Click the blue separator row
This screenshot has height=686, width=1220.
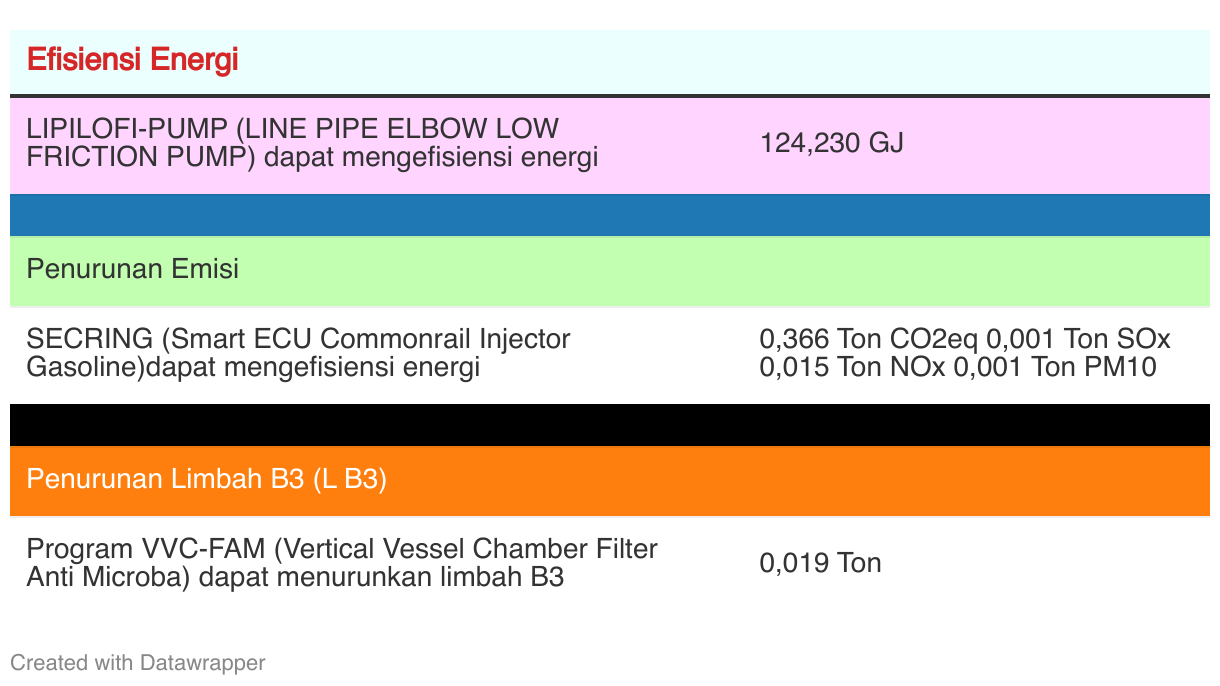tap(610, 215)
